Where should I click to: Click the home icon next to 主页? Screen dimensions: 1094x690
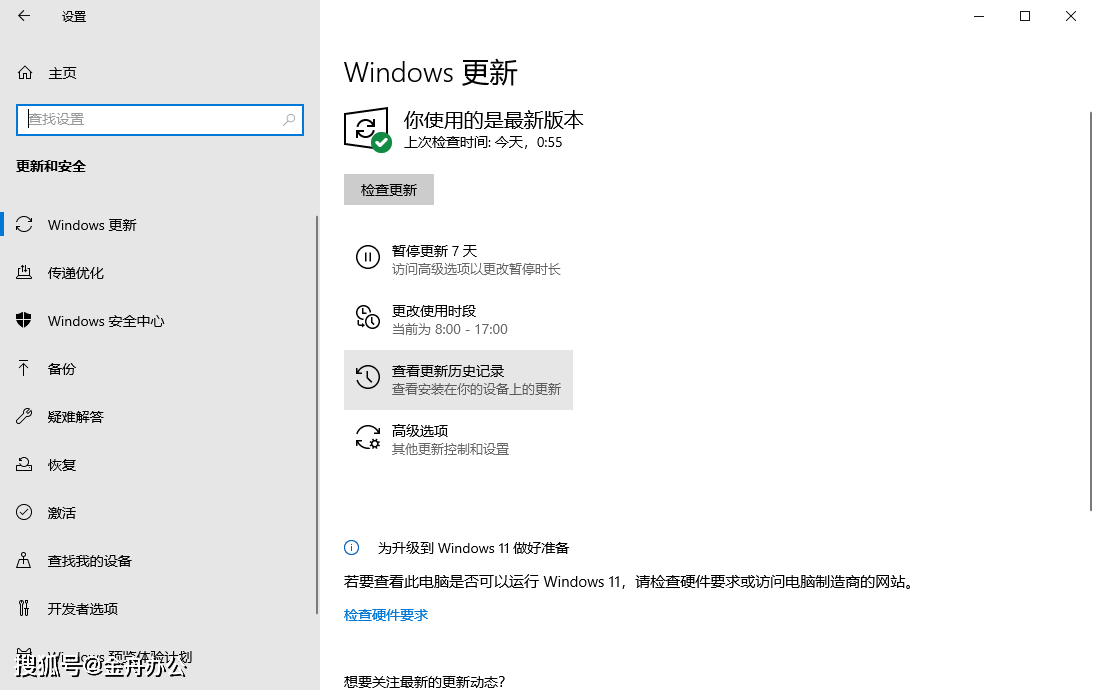25,73
